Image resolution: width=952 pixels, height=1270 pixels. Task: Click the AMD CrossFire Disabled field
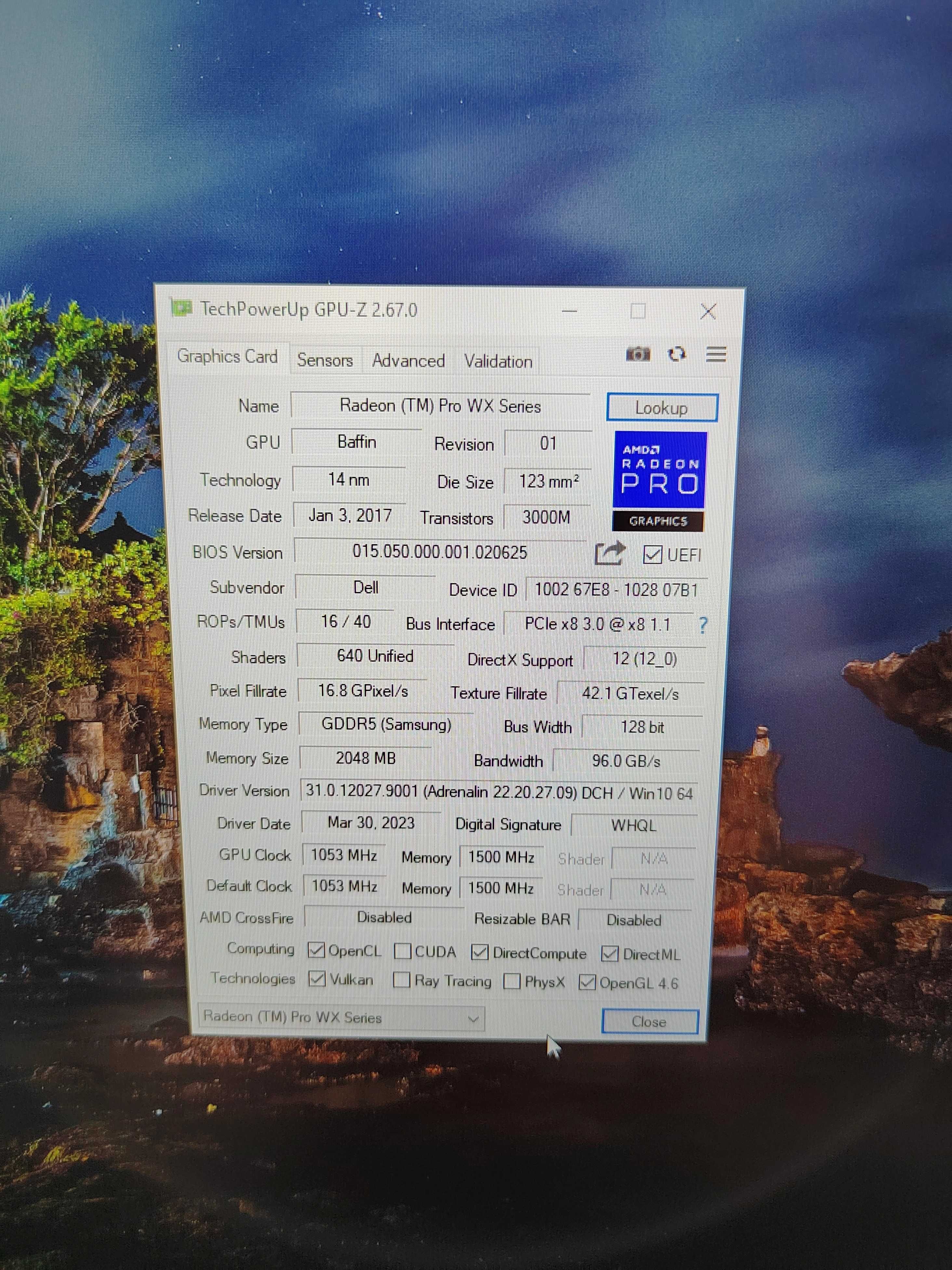pos(384,917)
